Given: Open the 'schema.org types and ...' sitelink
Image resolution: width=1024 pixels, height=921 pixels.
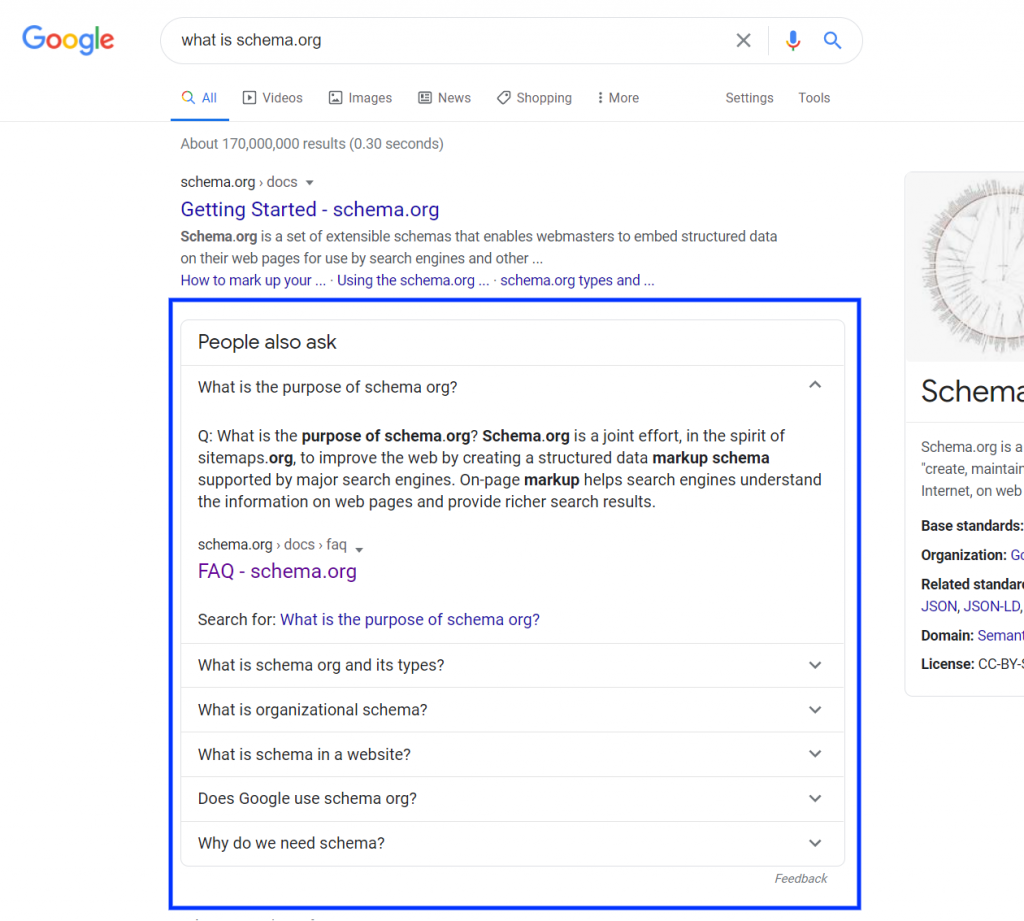Looking at the screenshot, I should click(x=577, y=280).
